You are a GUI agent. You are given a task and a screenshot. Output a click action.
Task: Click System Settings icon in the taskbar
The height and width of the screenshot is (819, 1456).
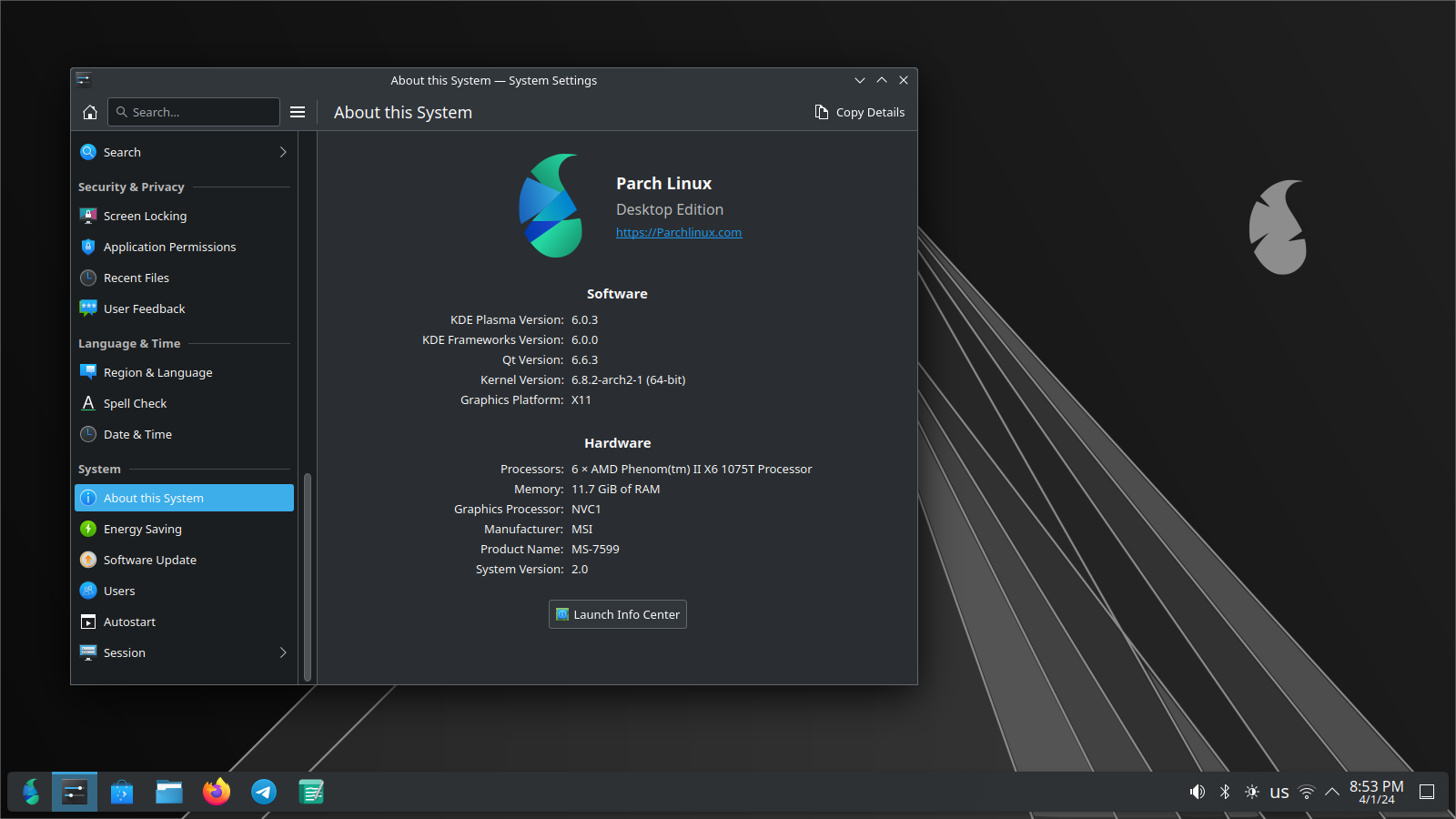[75, 792]
